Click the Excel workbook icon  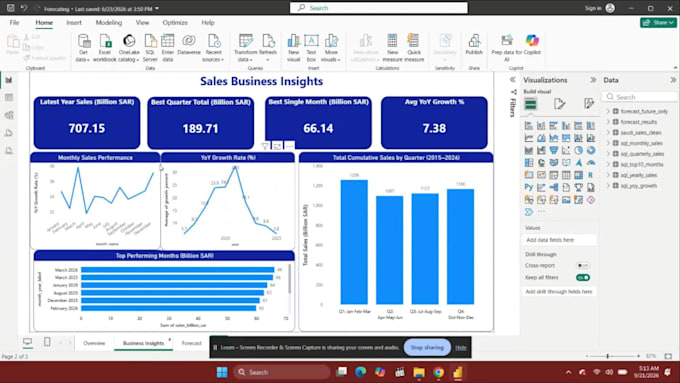point(105,41)
